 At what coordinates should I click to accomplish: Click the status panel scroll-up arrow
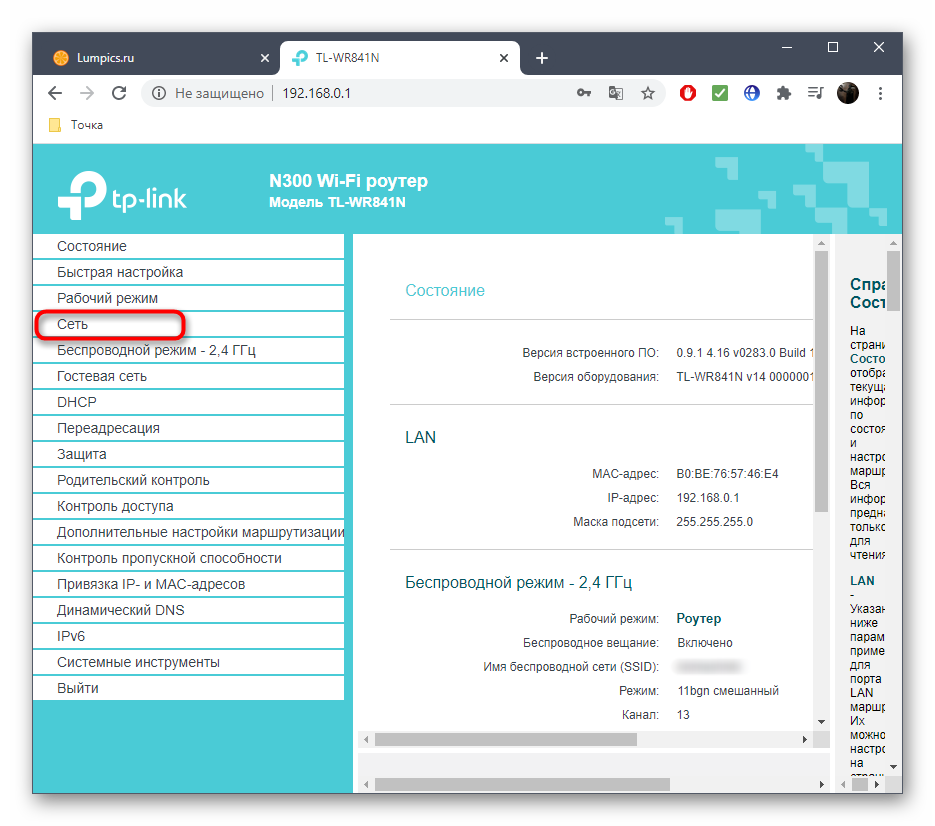point(822,243)
